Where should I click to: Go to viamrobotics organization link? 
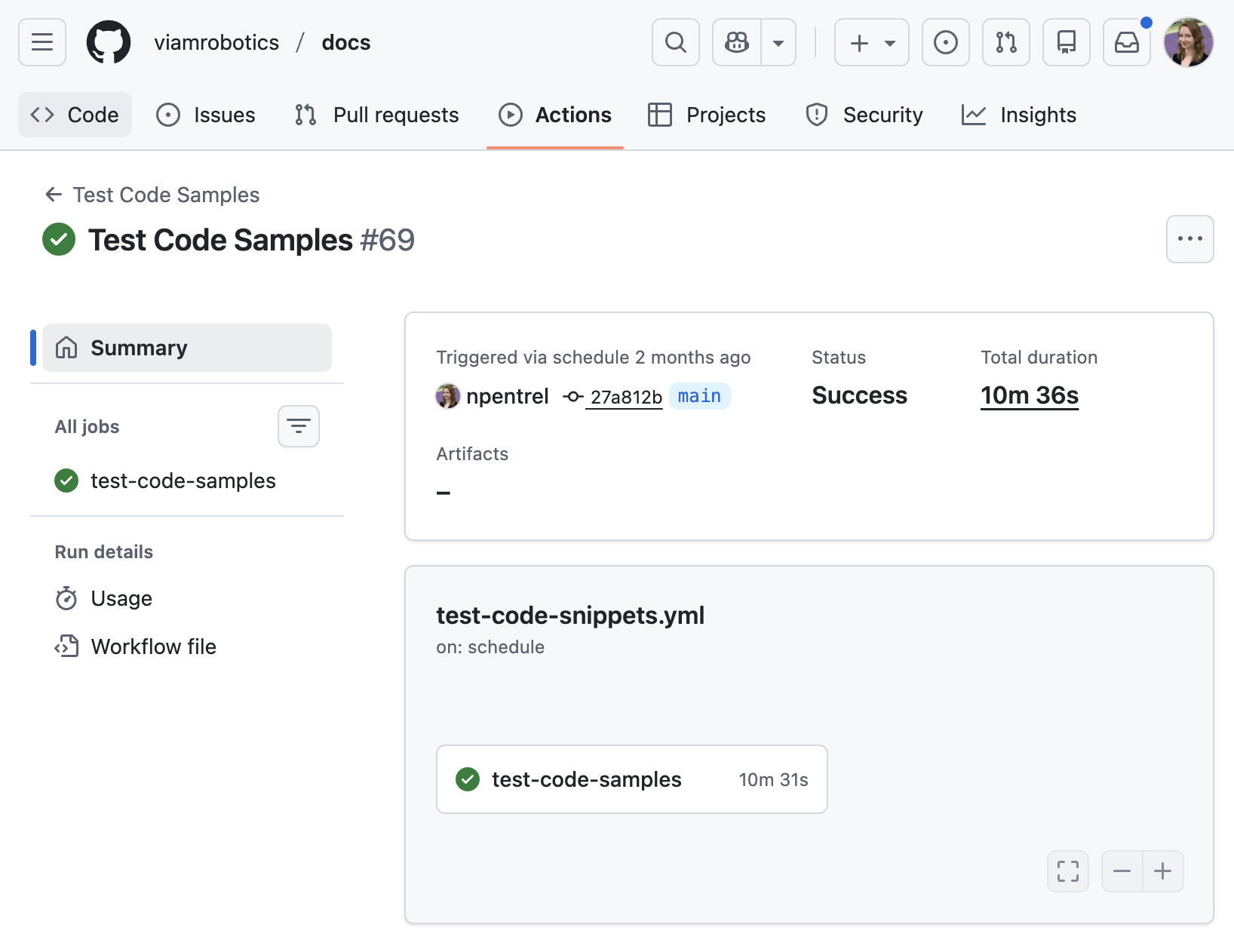pyautogui.click(x=216, y=42)
